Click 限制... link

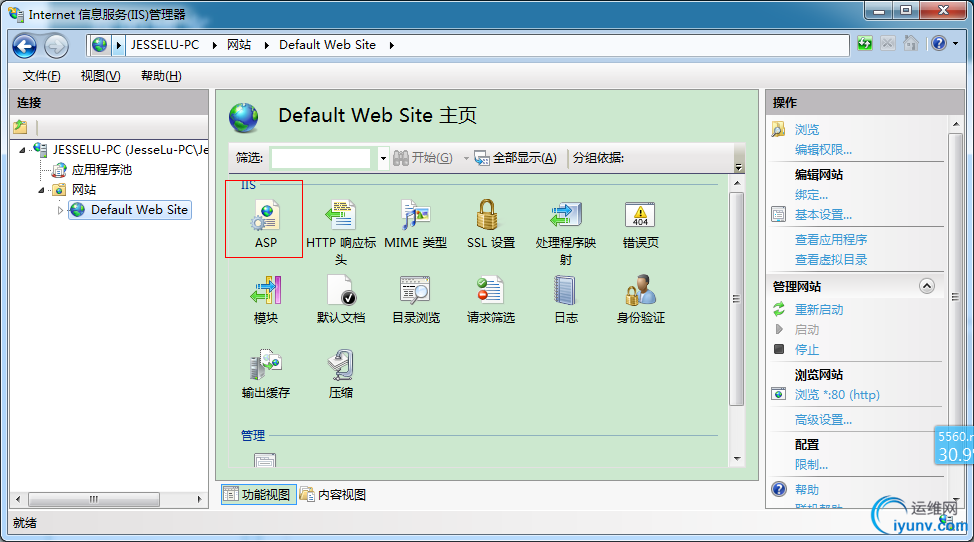pos(811,464)
